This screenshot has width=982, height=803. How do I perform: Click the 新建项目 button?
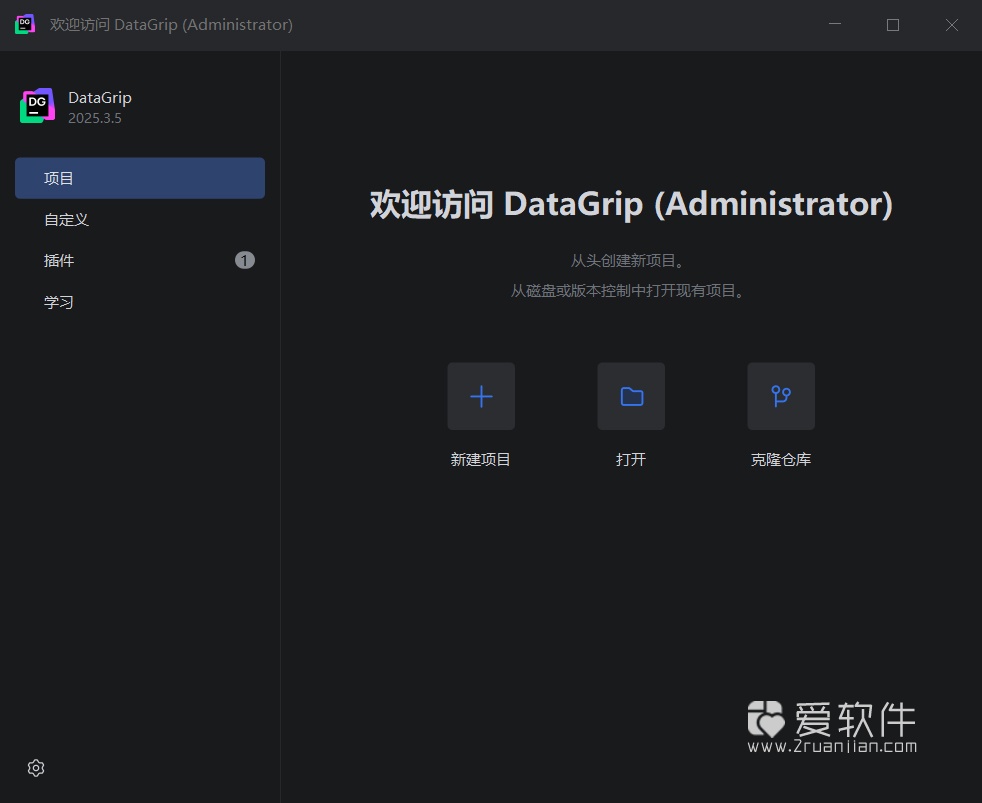point(481,459)
